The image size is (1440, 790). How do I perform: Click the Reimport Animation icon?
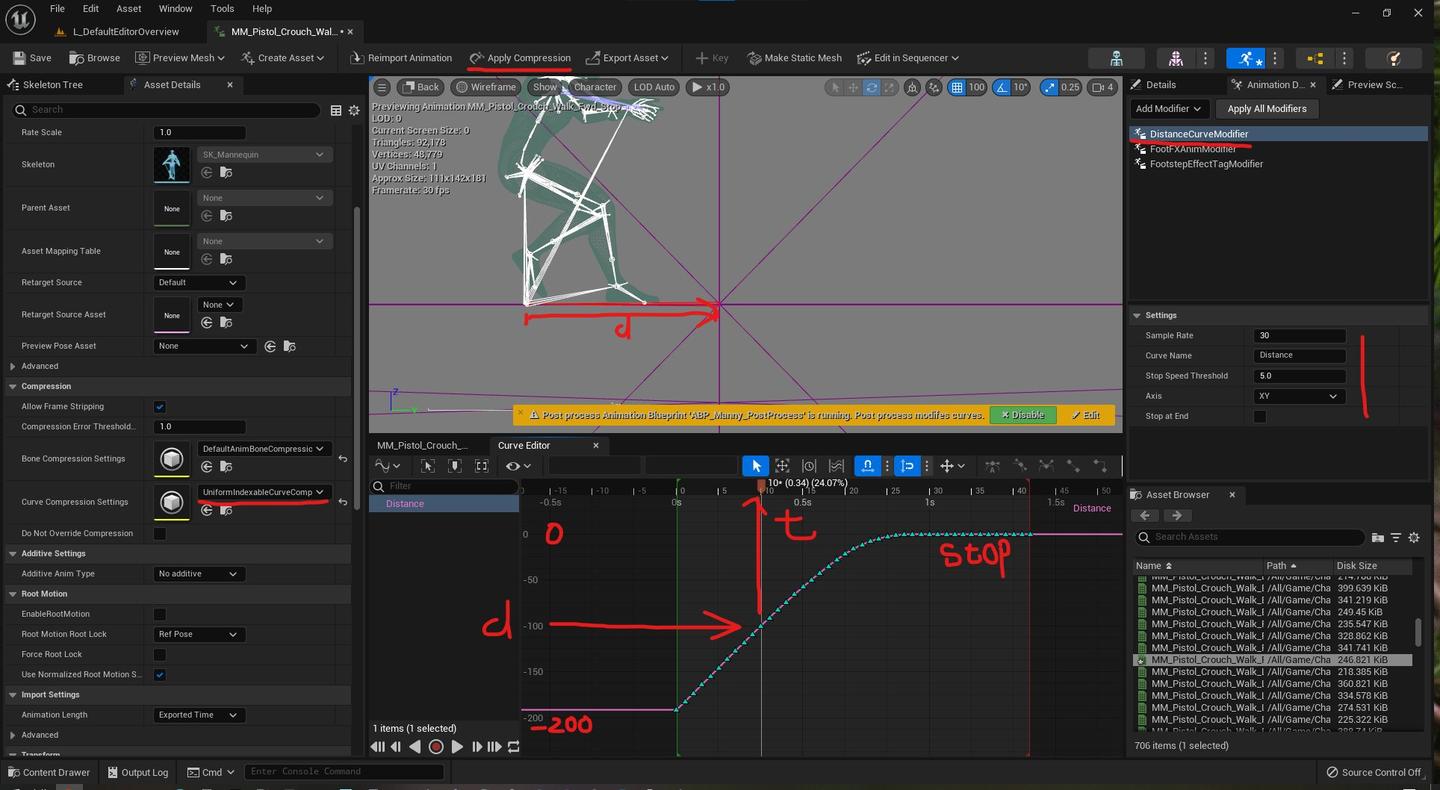pyautogui.click(x=357, y=58)
